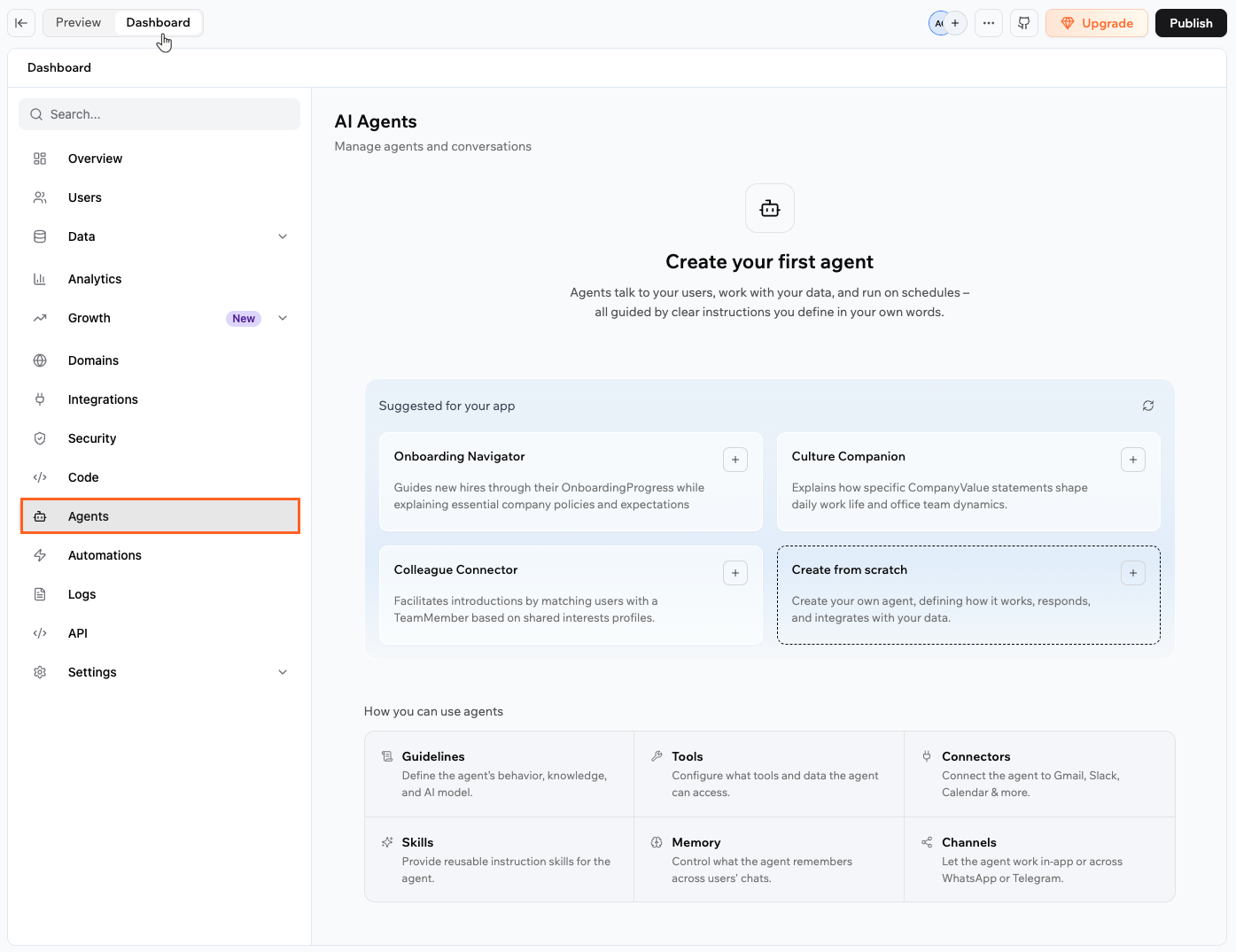The height and width of the screenshot is (952, 1236).
Task: Collapse sidebar using the top-left arrow icon
Action: [x=21, y=23]
